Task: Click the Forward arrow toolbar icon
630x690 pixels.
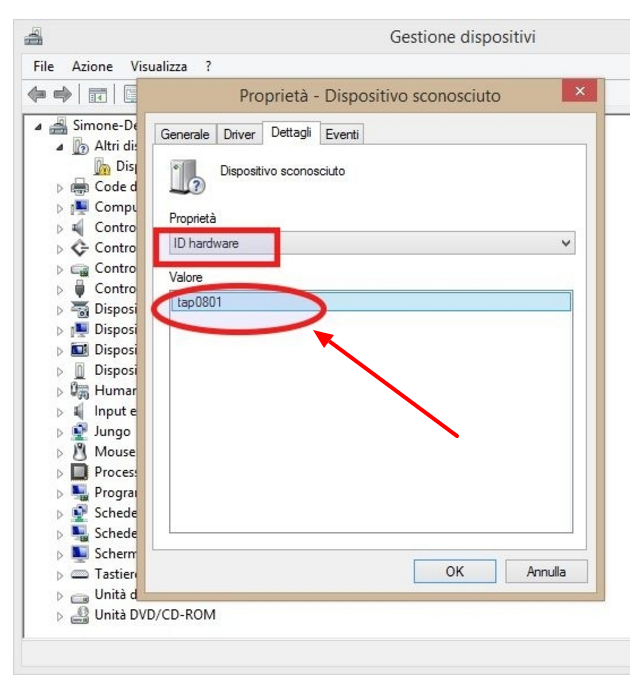Action: tap(62, 94)
